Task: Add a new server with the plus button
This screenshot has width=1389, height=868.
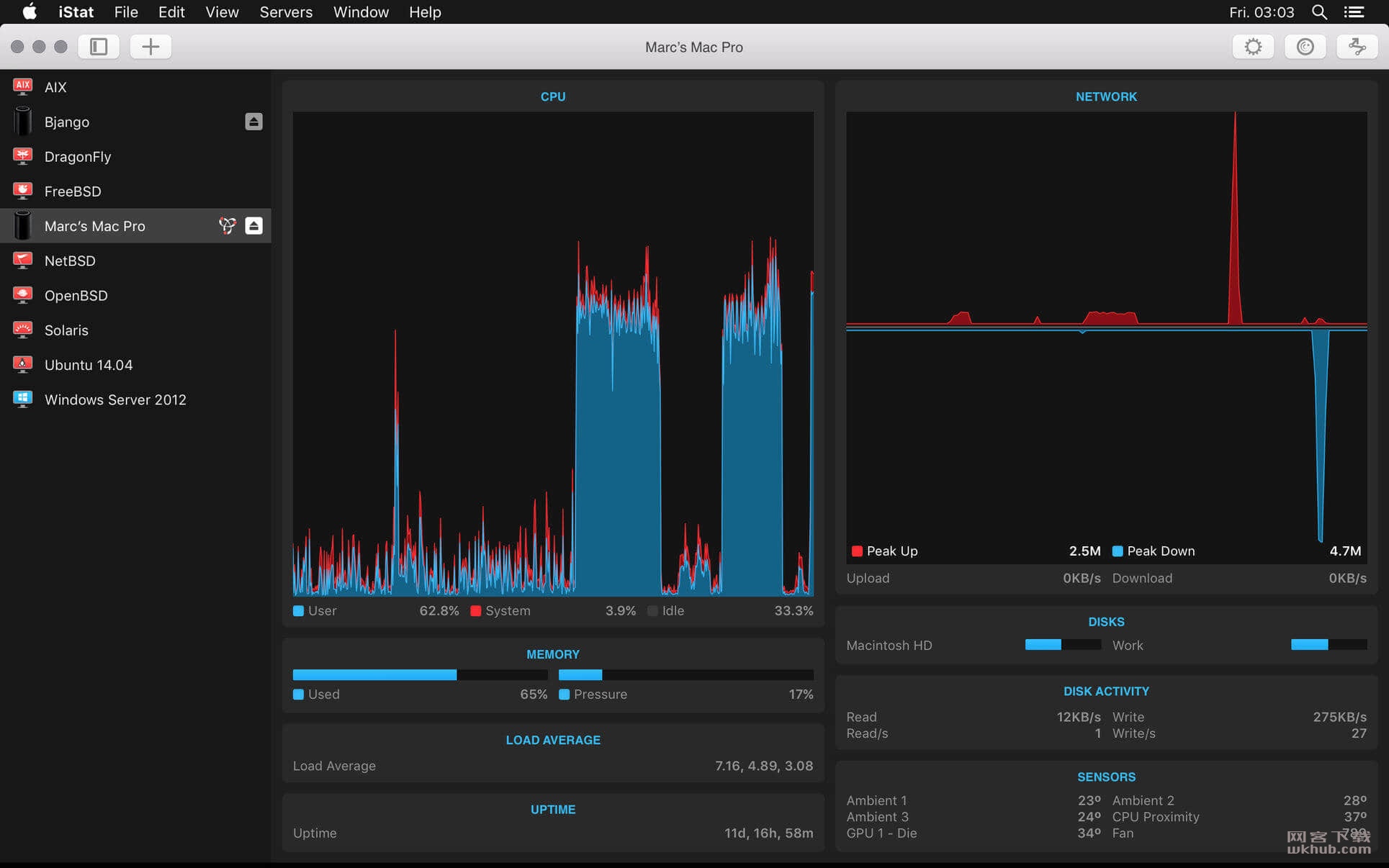Action: click(x=150, y=47)
